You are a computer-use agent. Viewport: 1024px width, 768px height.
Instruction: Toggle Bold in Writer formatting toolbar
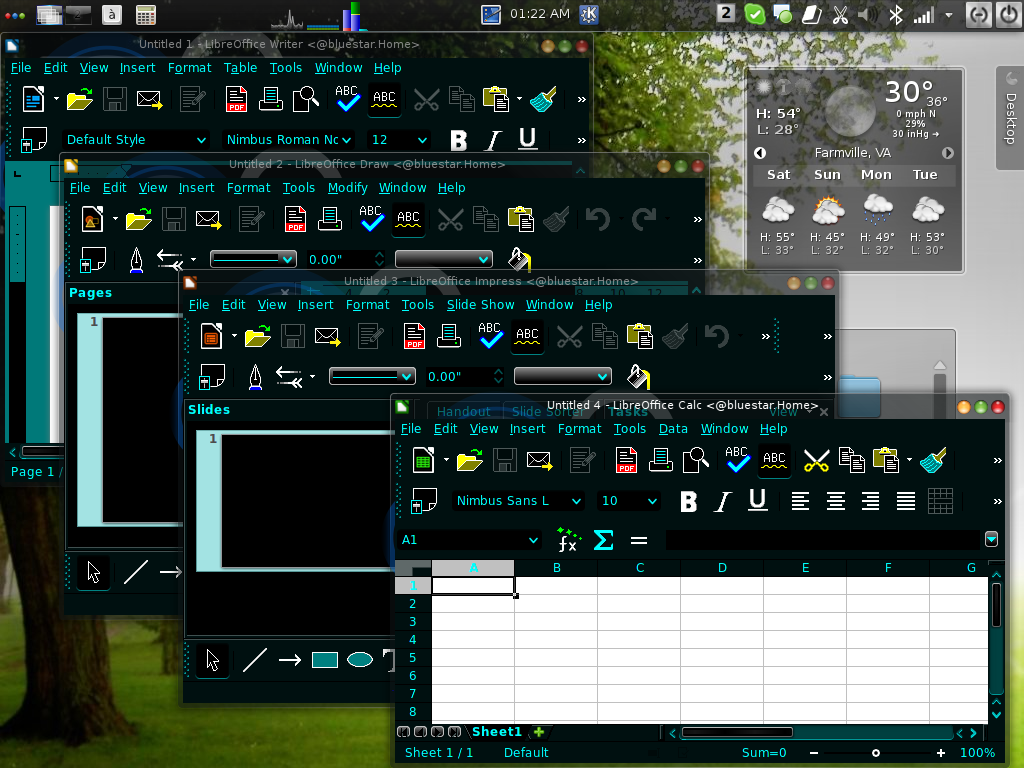pos(458,140)
